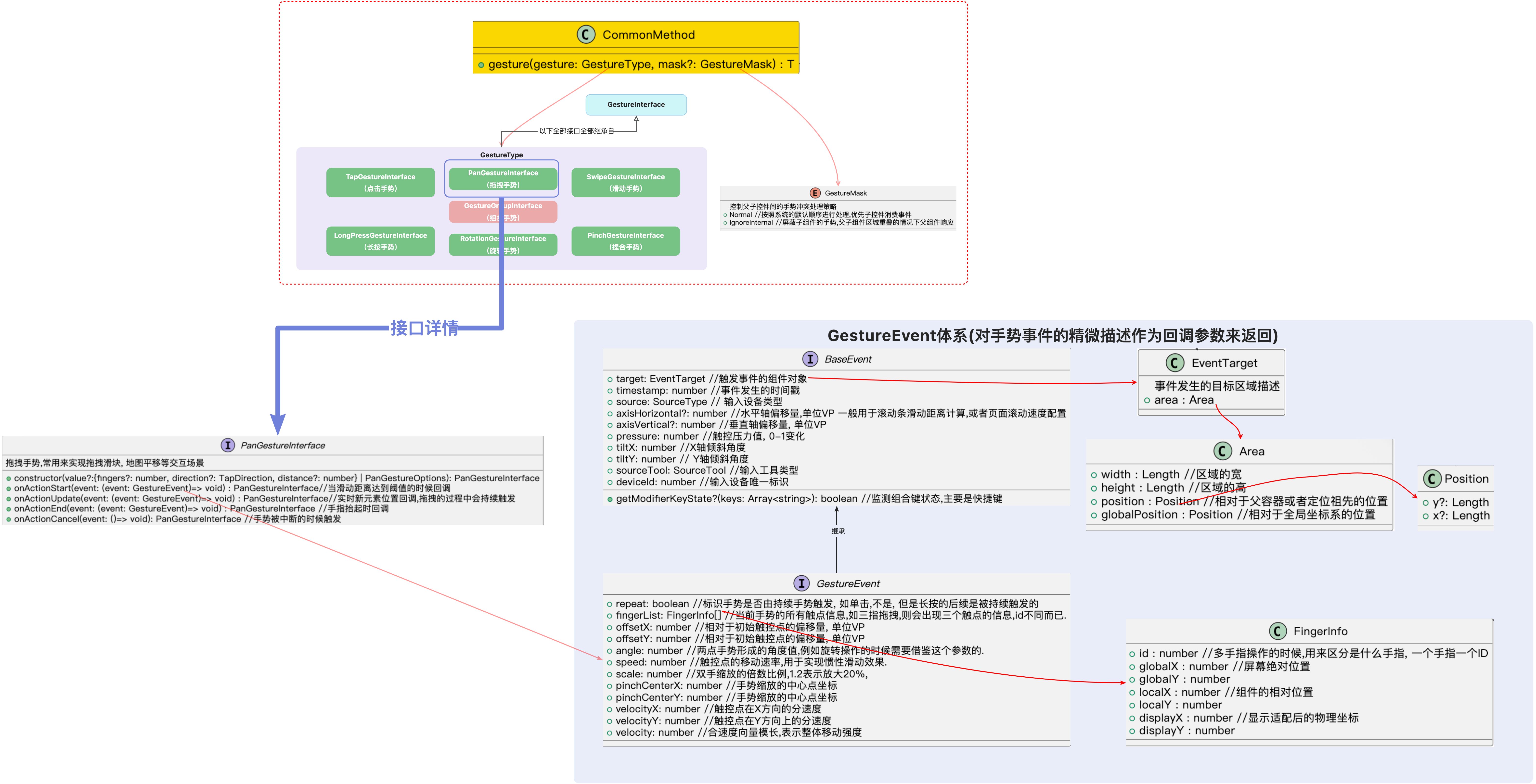Click the onActionCancel method row
Viewport: 1536px width, 784px height.
(174, 519)
